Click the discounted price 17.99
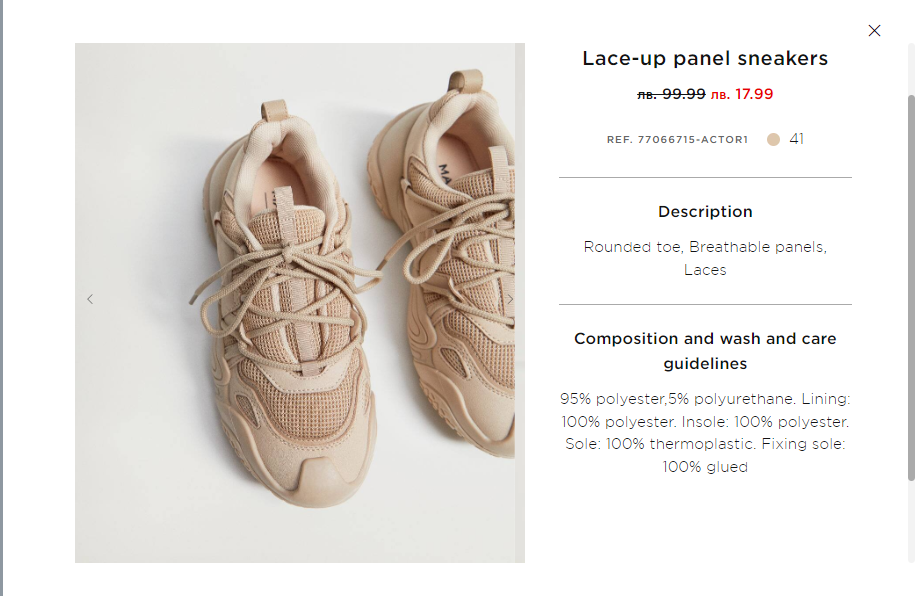This screenshot has width=920, height=596. click(742, 95)
